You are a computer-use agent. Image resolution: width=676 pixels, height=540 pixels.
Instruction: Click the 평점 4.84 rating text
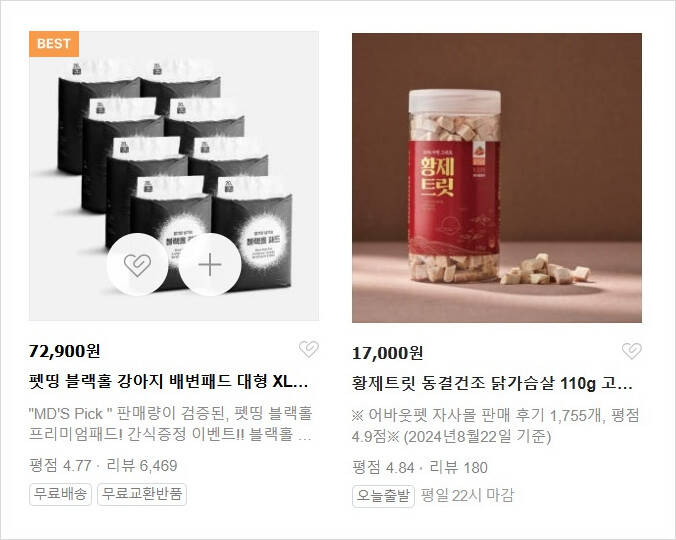383,468
